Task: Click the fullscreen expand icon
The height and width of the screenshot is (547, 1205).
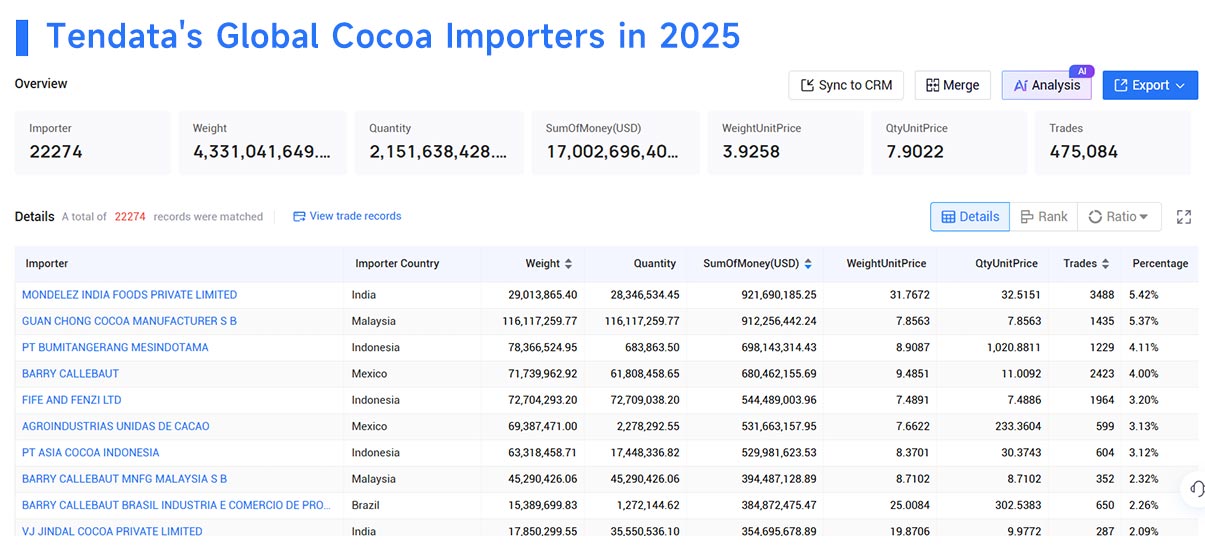Action: 1184,217
